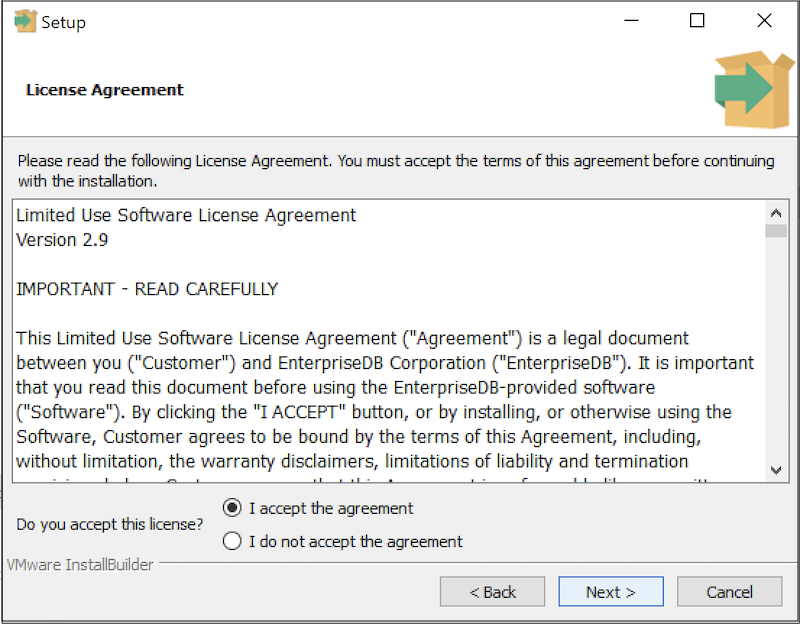The height and width of the screenshot is (624, 800).
Task: Click the license scrollbar thumb
Action: coord(776,231)
